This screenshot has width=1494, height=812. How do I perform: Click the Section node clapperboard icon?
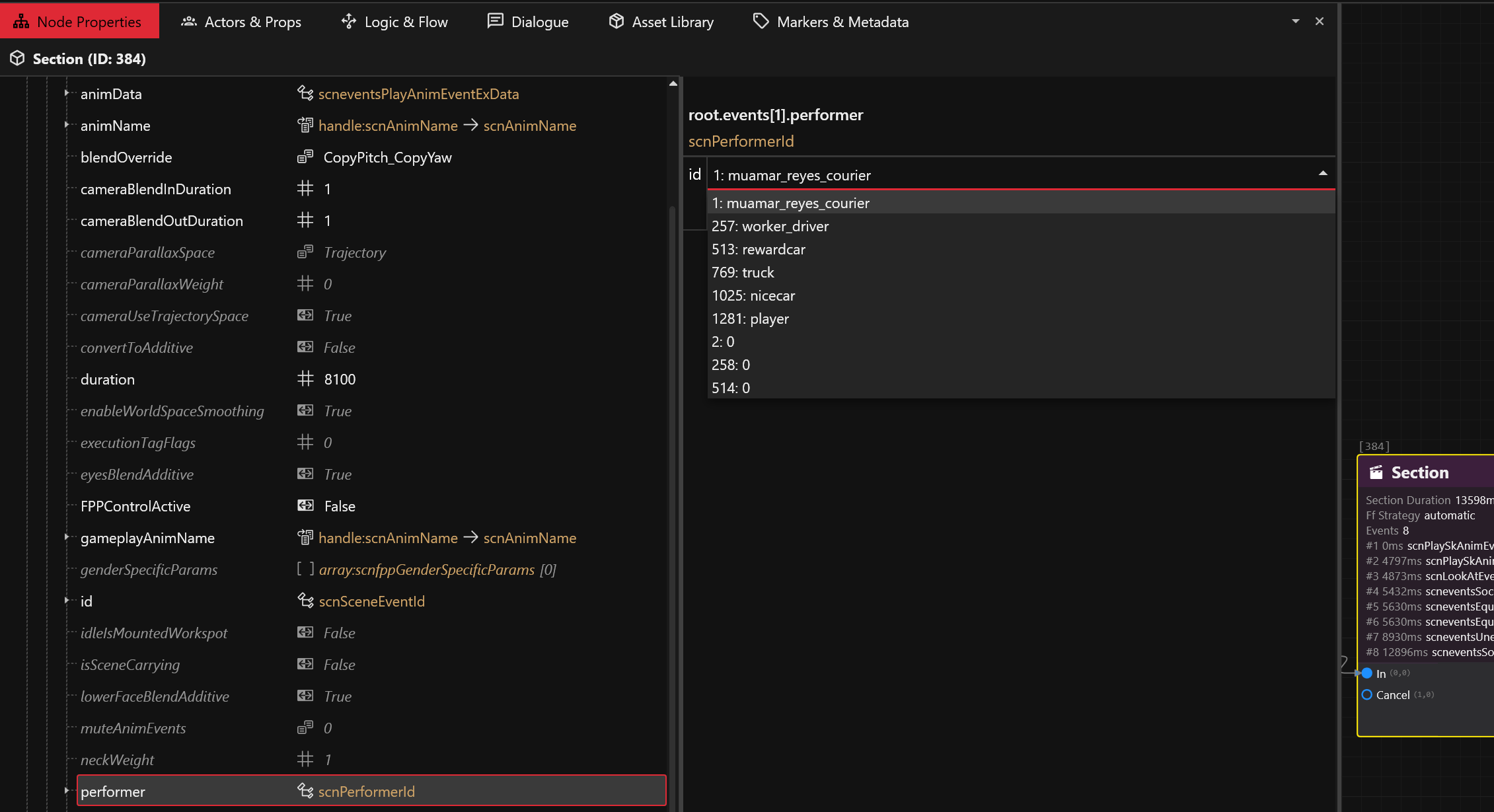1376,472
